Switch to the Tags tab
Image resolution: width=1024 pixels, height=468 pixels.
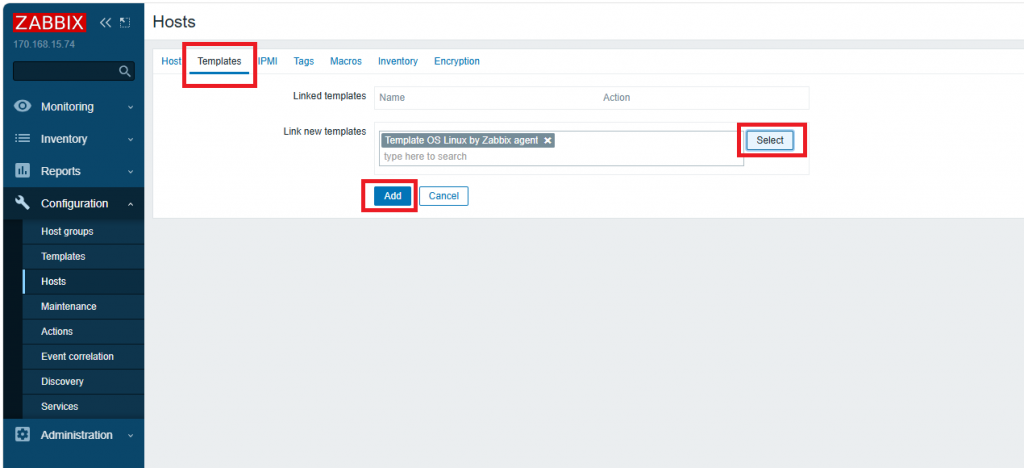(x=304, y=61)
